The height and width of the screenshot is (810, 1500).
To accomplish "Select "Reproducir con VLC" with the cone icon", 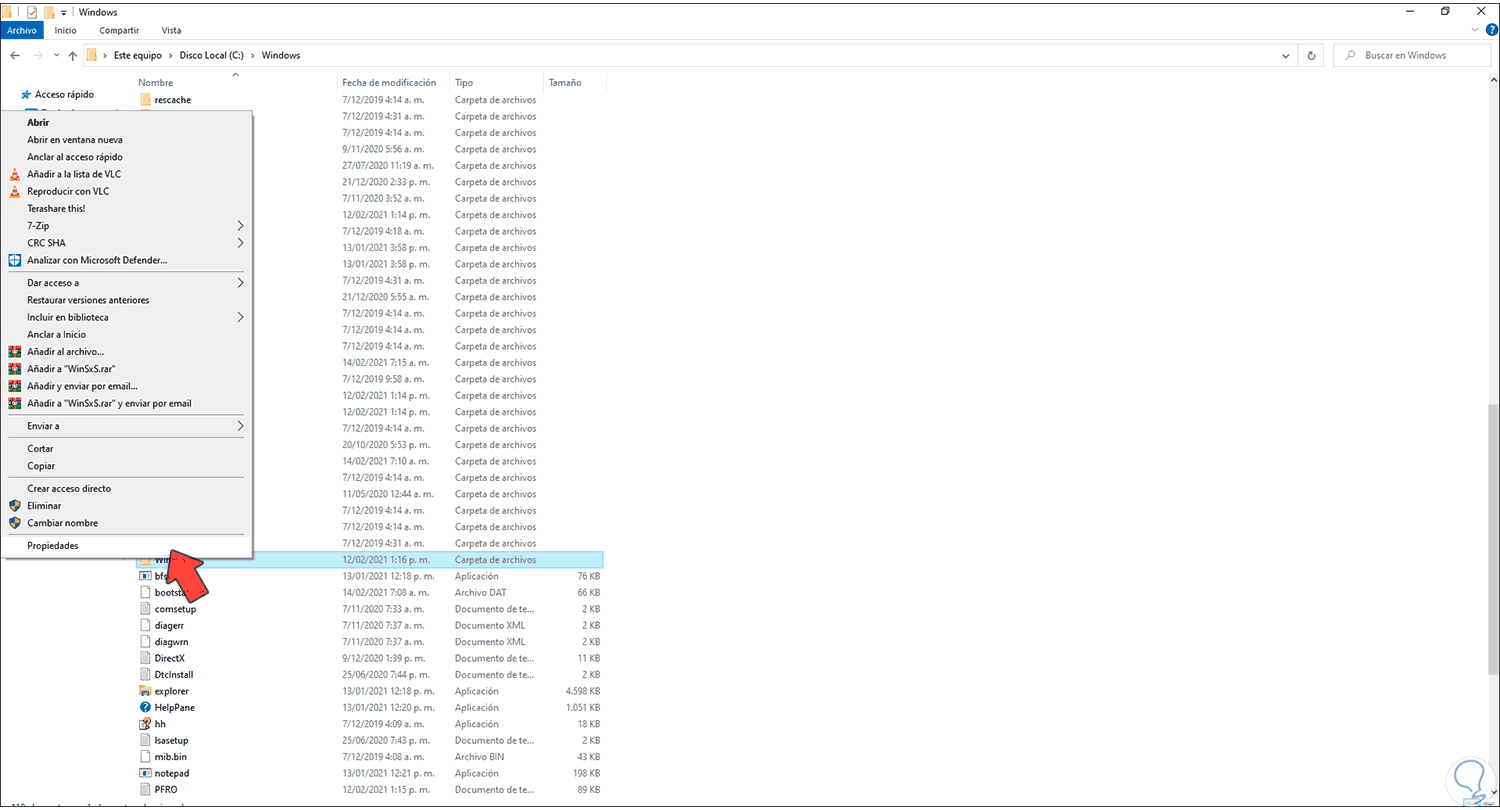I will [x=69, y=191].
